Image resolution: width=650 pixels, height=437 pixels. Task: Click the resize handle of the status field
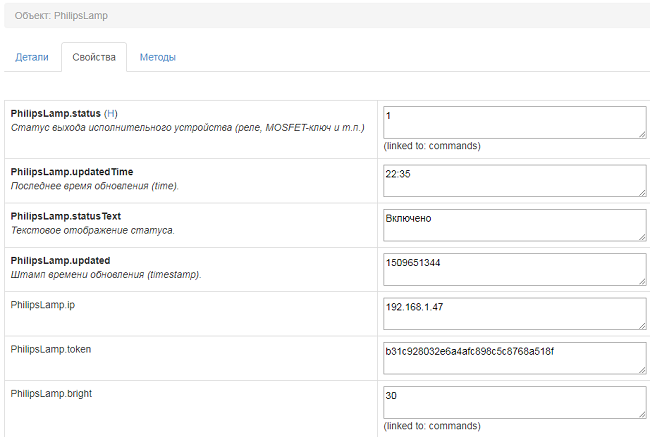click(641, 134)
